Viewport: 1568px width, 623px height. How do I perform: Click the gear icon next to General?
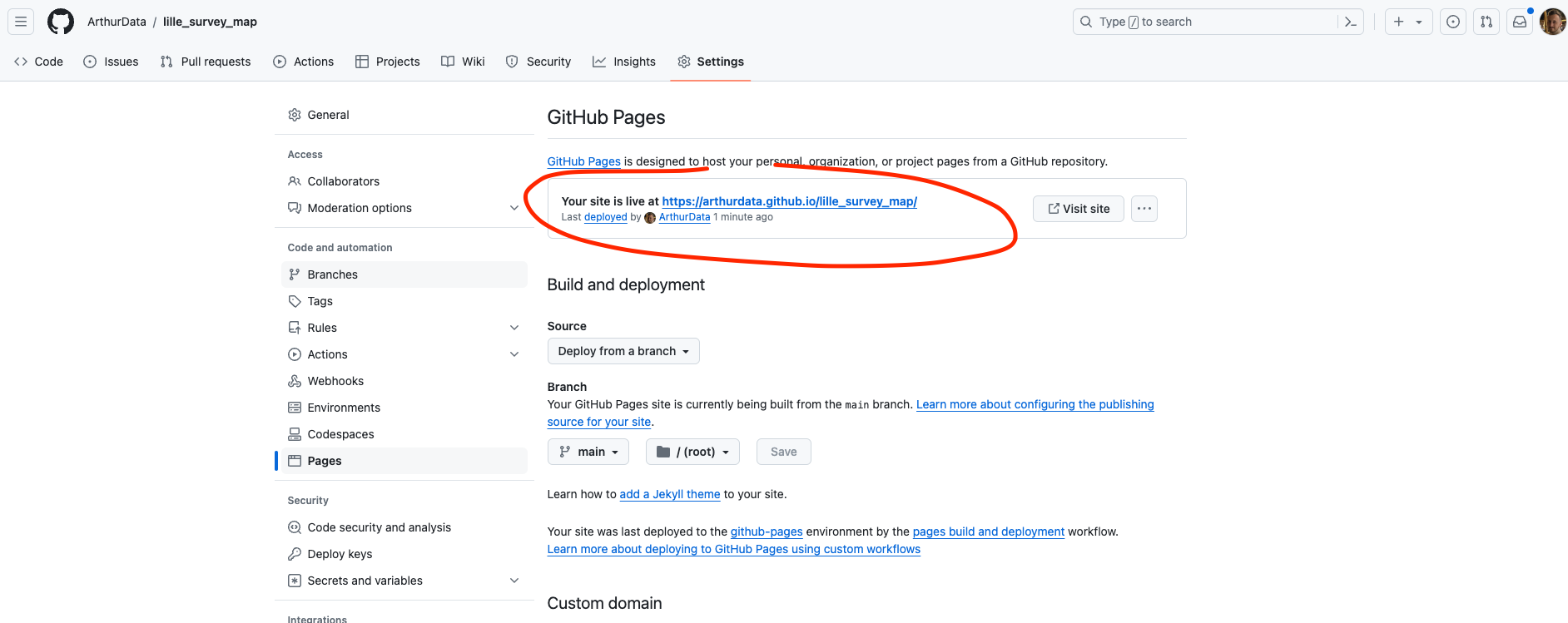(x=295, y=115)
